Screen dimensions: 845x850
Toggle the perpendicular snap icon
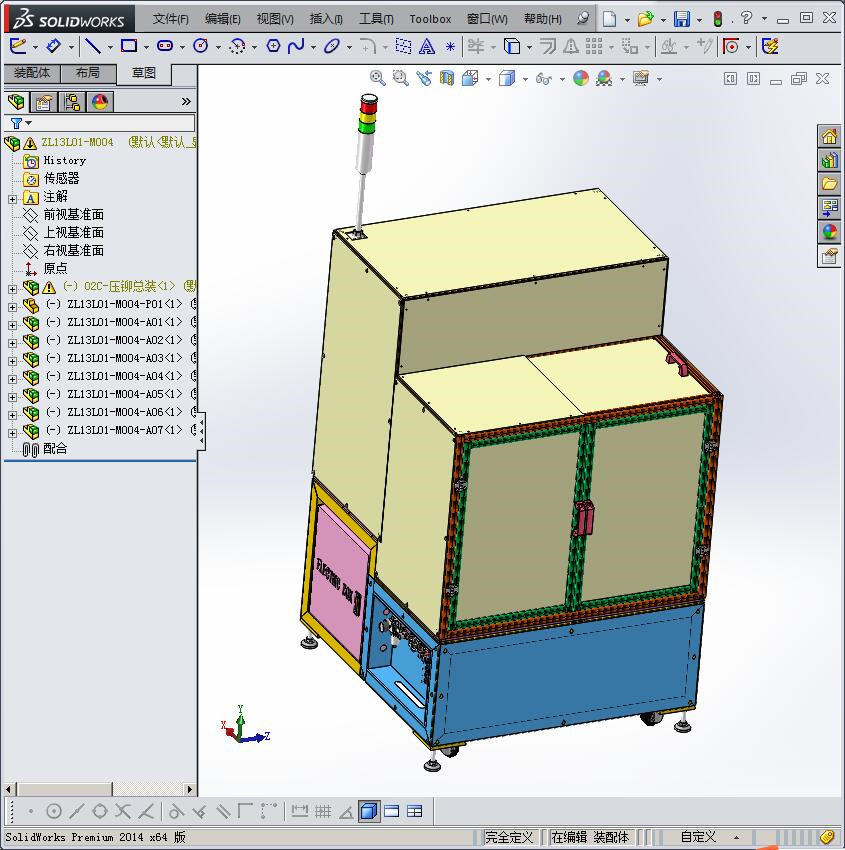pos(199,812)
